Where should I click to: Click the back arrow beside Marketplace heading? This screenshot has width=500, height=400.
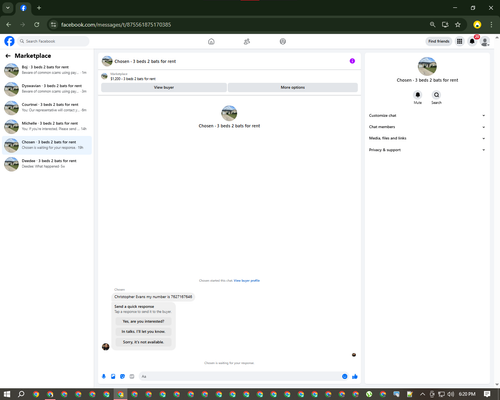(8, 56)
